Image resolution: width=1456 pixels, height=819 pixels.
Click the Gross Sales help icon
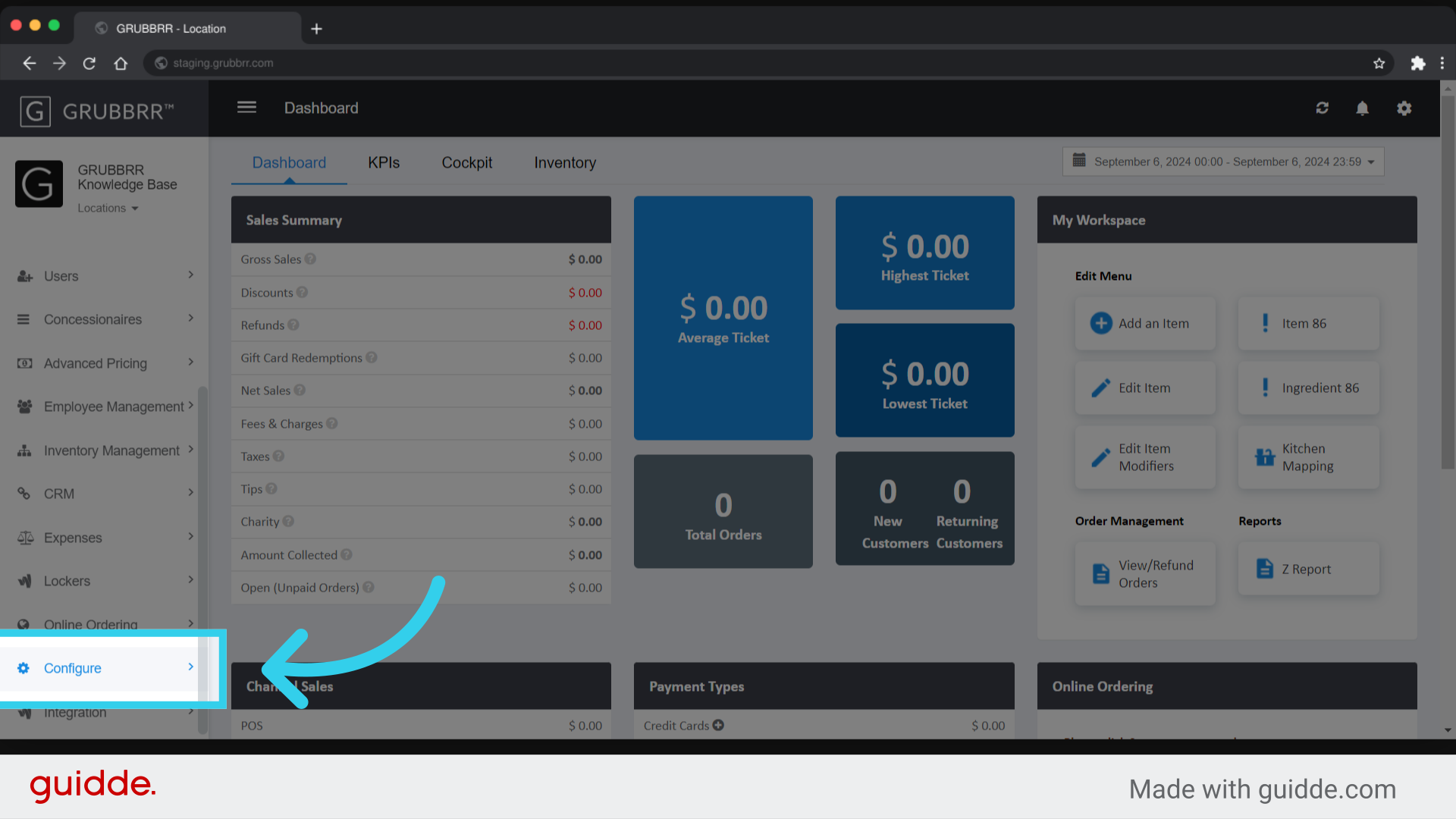tap(310, 259)
